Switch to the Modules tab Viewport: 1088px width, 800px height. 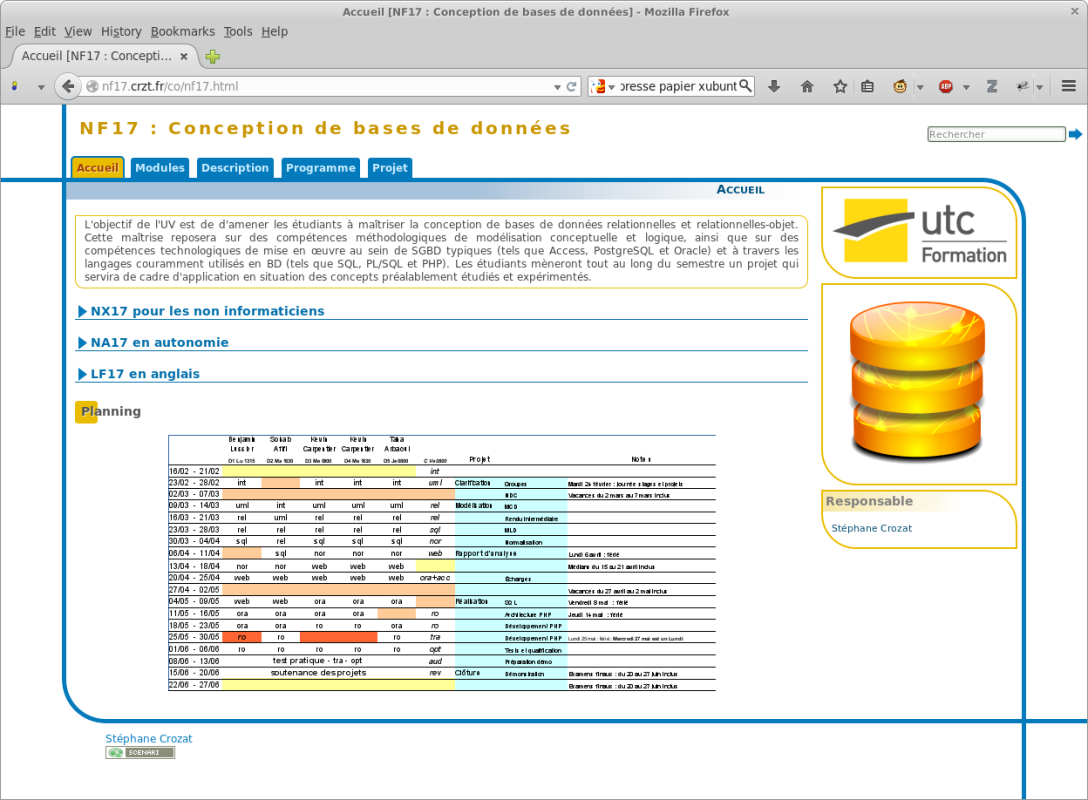(160, 168)
